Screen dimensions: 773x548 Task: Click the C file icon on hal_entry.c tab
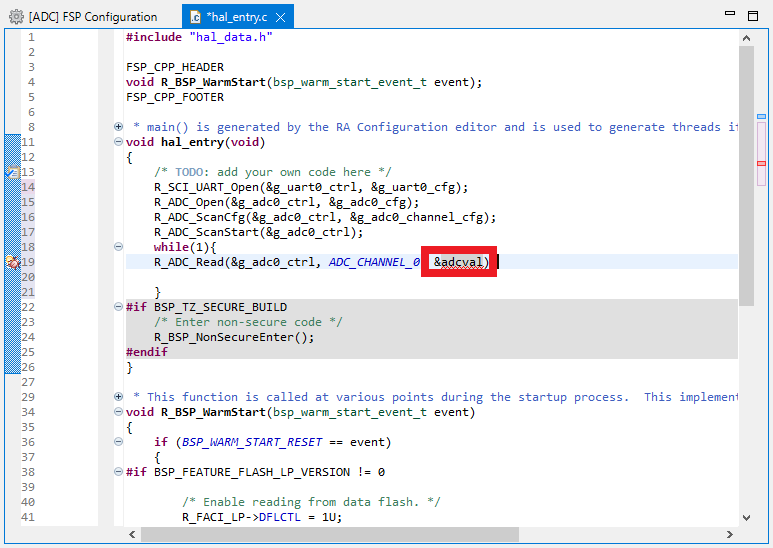pos(196,17)
